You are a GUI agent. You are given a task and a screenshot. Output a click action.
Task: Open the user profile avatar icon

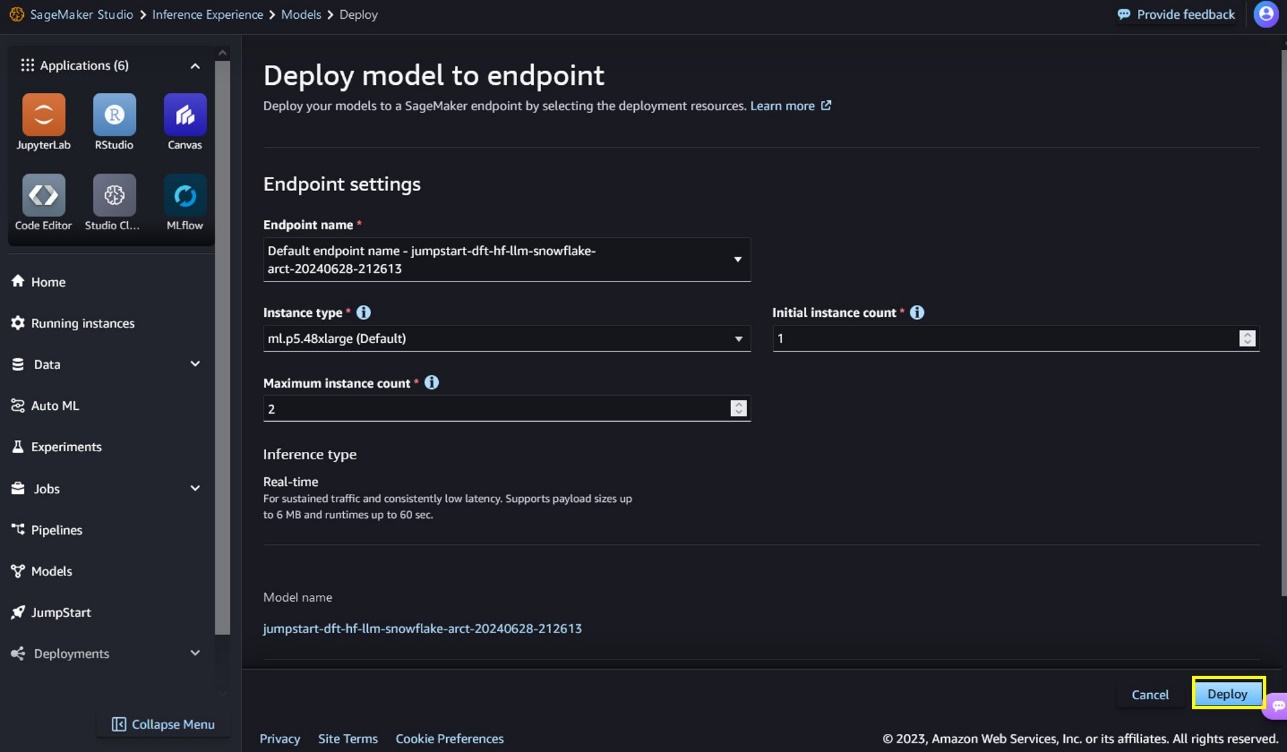(1265, 15)
